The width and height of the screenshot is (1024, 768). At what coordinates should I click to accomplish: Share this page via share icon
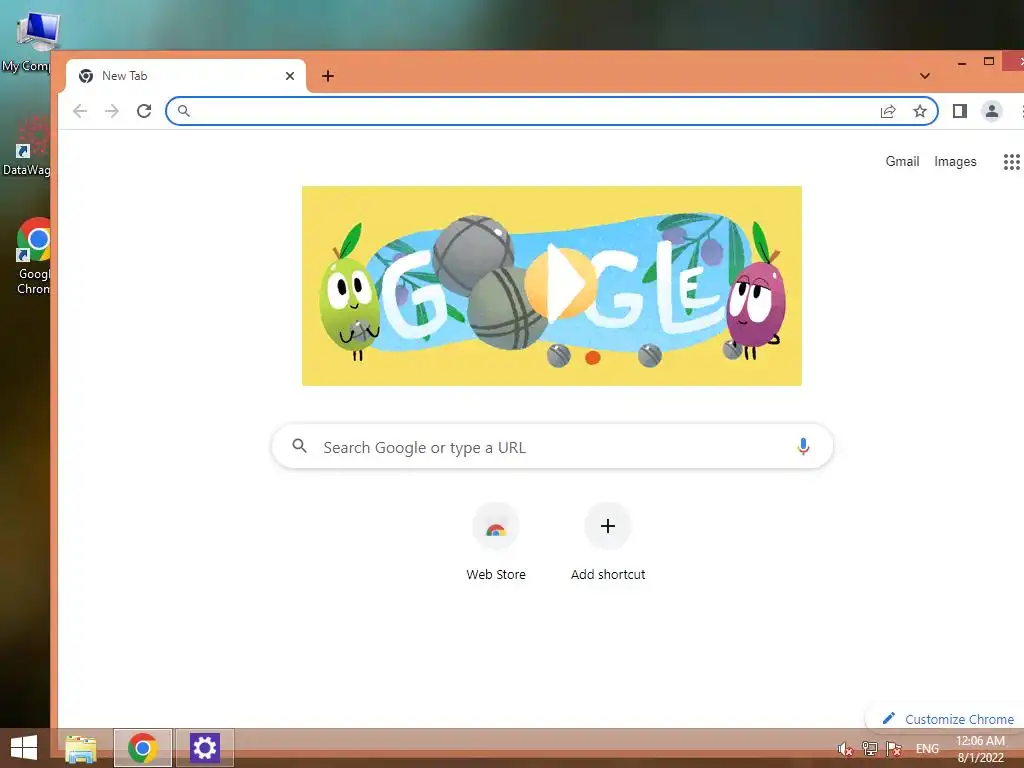pyautogui.click(x=888, y=112)
